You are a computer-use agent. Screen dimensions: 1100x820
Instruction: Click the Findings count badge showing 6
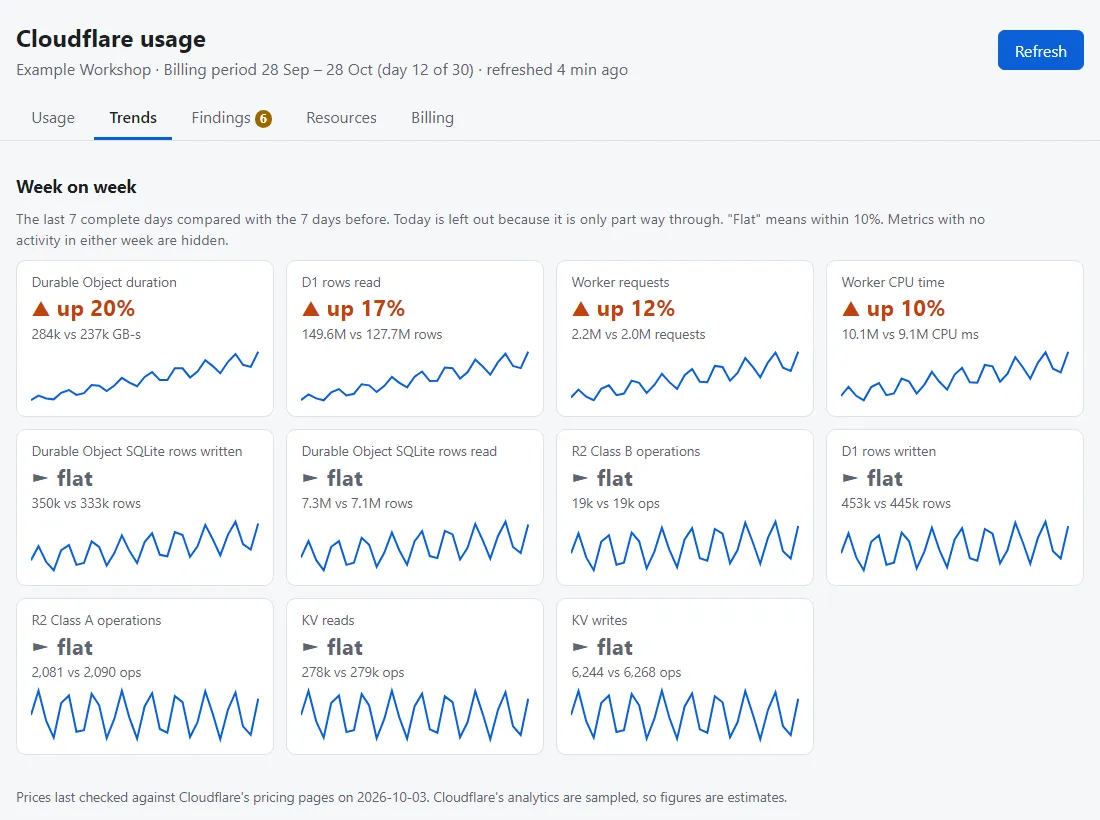click(x=263, y=119)
